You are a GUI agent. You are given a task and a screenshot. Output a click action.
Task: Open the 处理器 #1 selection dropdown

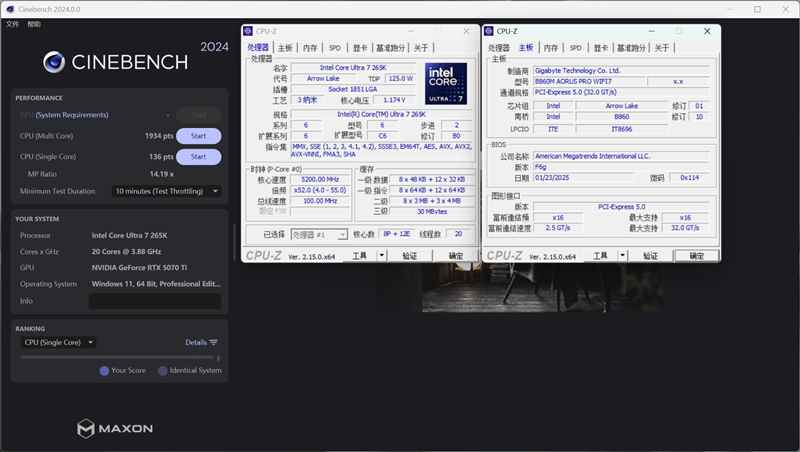click(319, 234)
